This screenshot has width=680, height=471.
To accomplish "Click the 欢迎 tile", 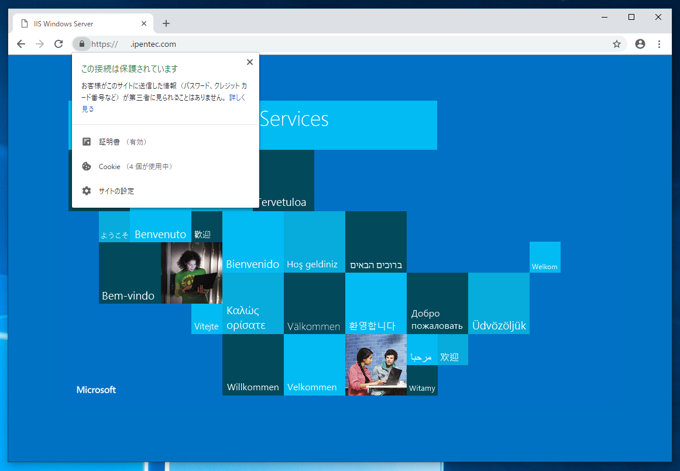I will pyautogui.click(x=453, y=350).
